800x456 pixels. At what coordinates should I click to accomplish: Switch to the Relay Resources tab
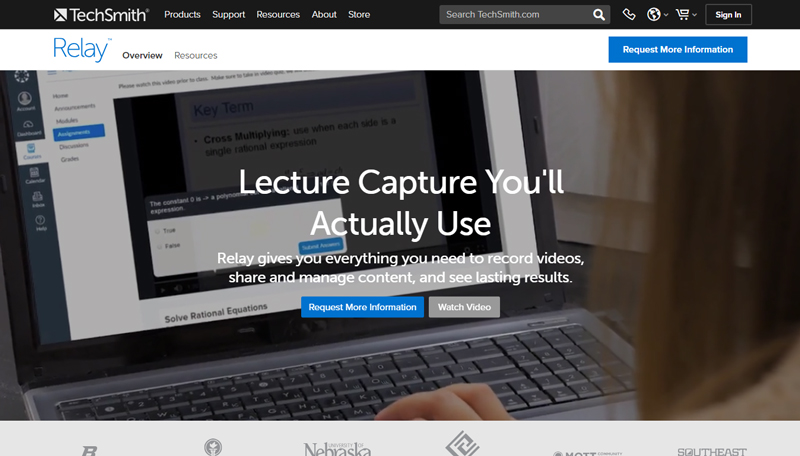point(195,55)
